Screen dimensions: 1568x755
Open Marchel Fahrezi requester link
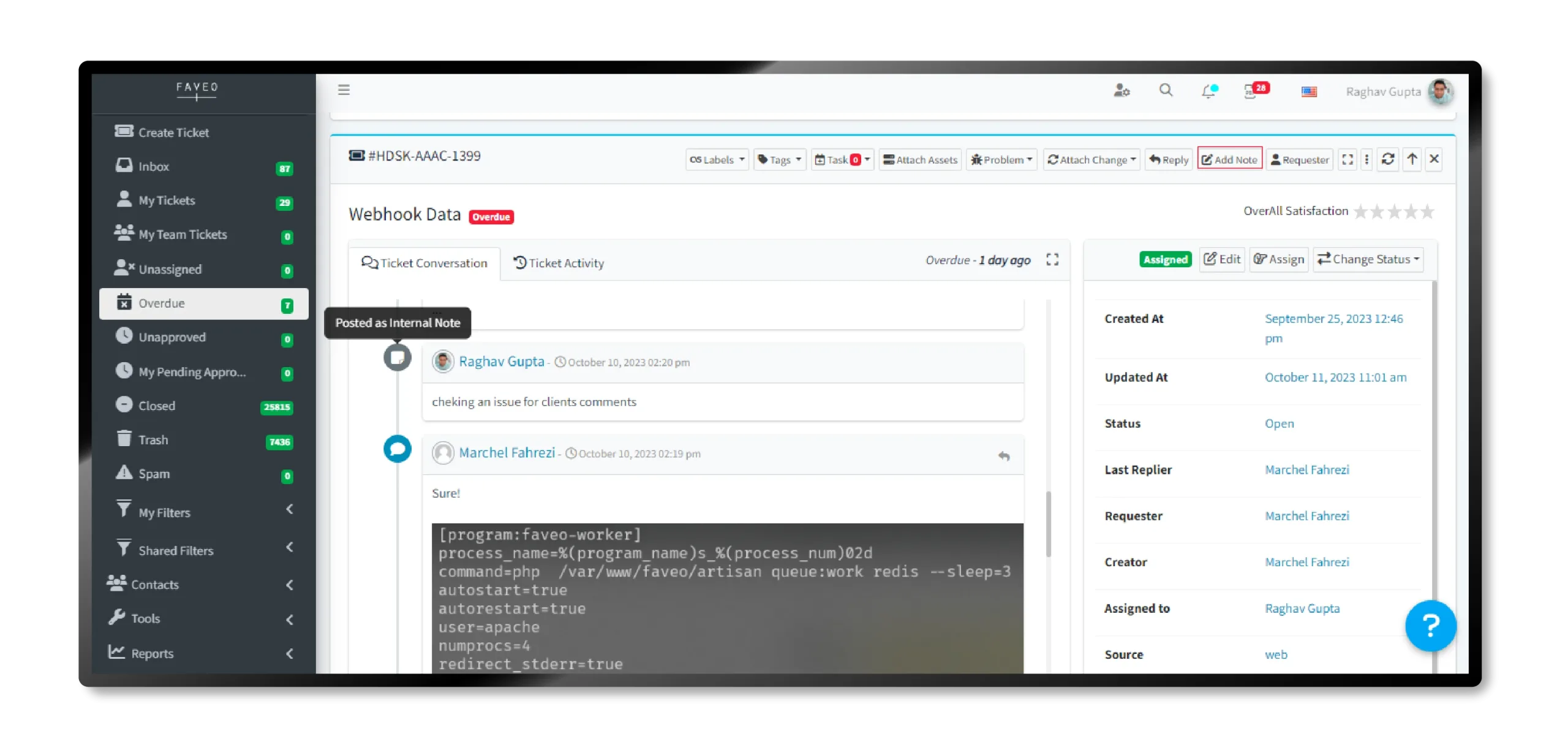tap(1307, 516)
